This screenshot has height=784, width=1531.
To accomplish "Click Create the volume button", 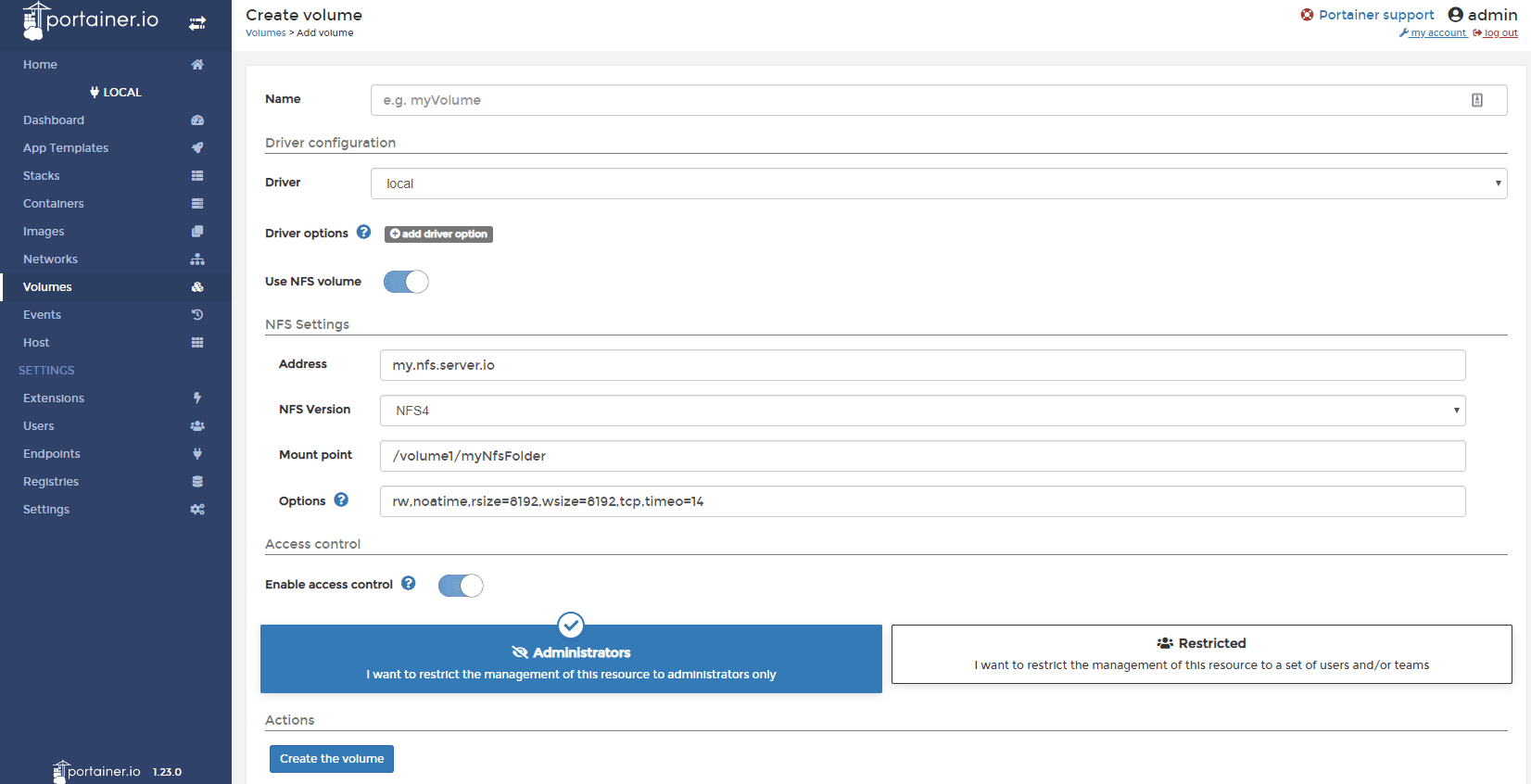I will click(x=332, y=759).
